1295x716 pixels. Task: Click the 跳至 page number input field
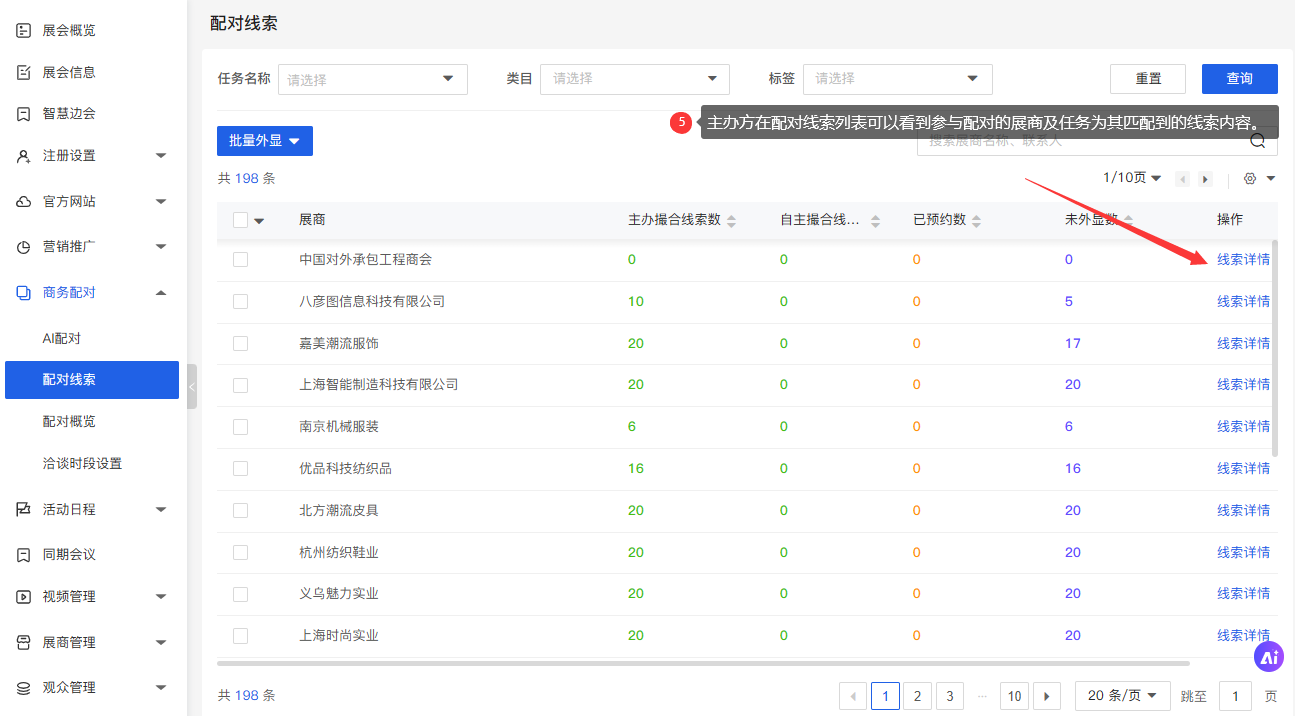(x=1235, y=697)
